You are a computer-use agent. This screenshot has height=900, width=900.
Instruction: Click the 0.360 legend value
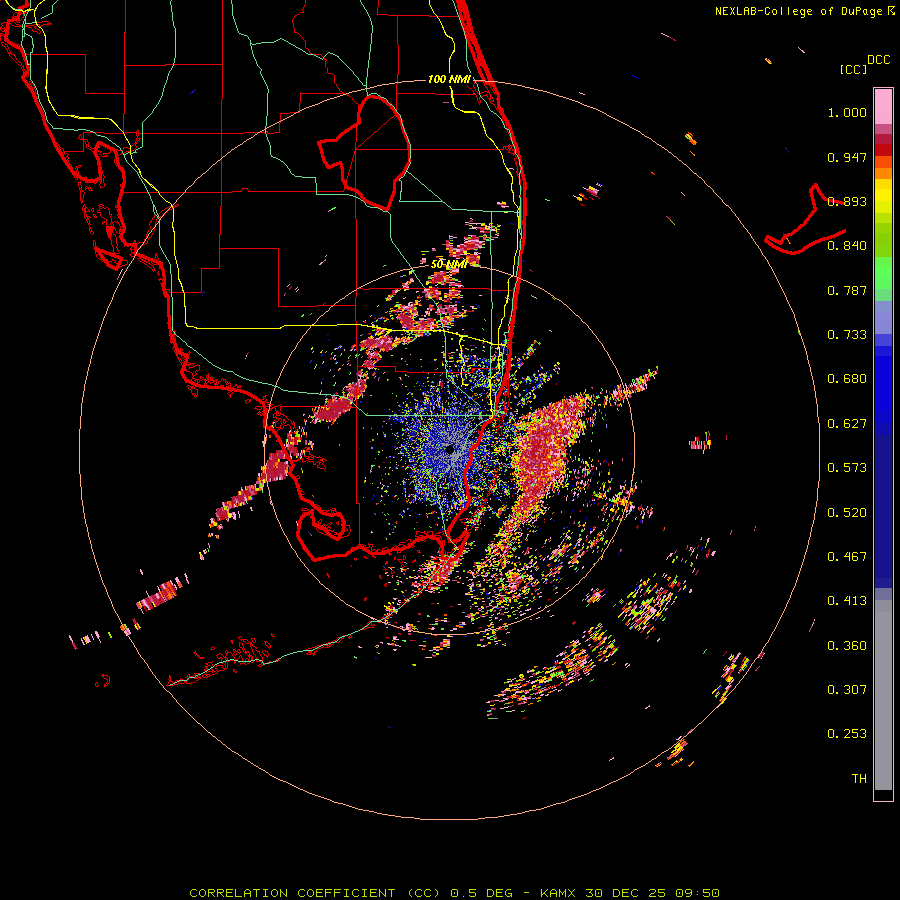847,646
